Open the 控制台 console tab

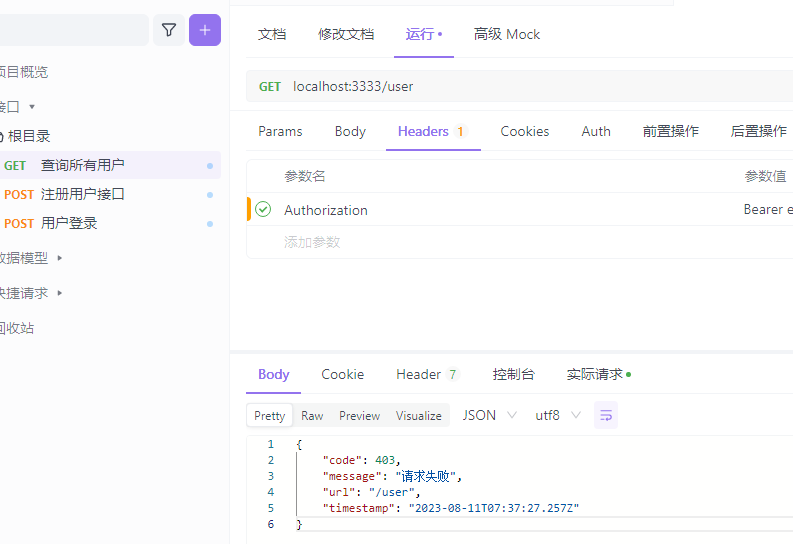point(513,375)
